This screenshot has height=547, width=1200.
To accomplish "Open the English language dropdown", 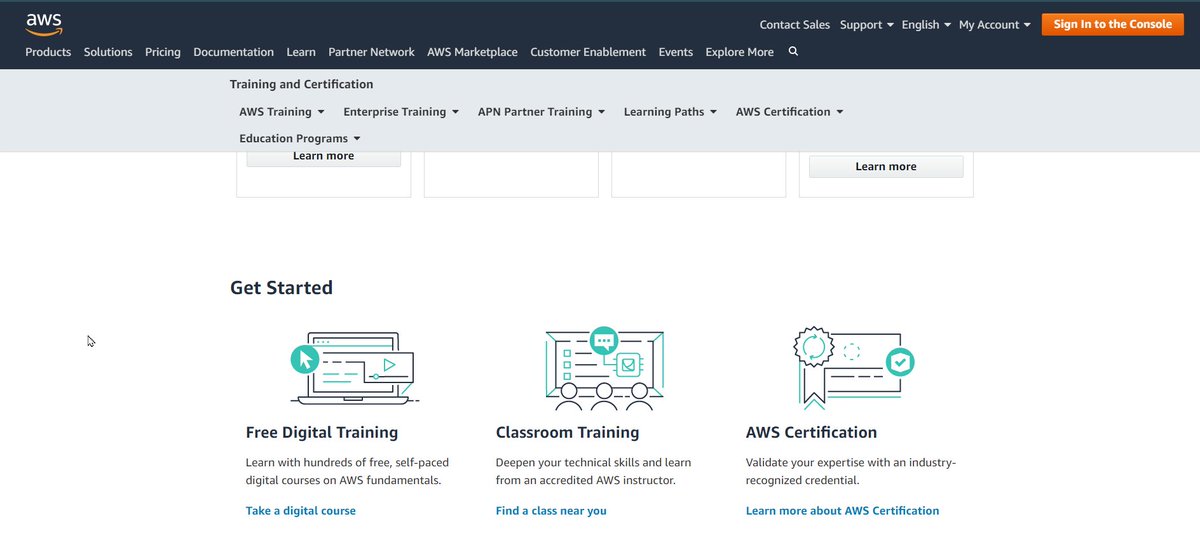I will coord(926,25).
